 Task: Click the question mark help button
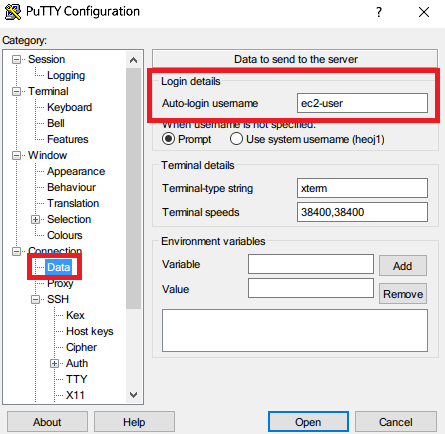tap(379, 12)
